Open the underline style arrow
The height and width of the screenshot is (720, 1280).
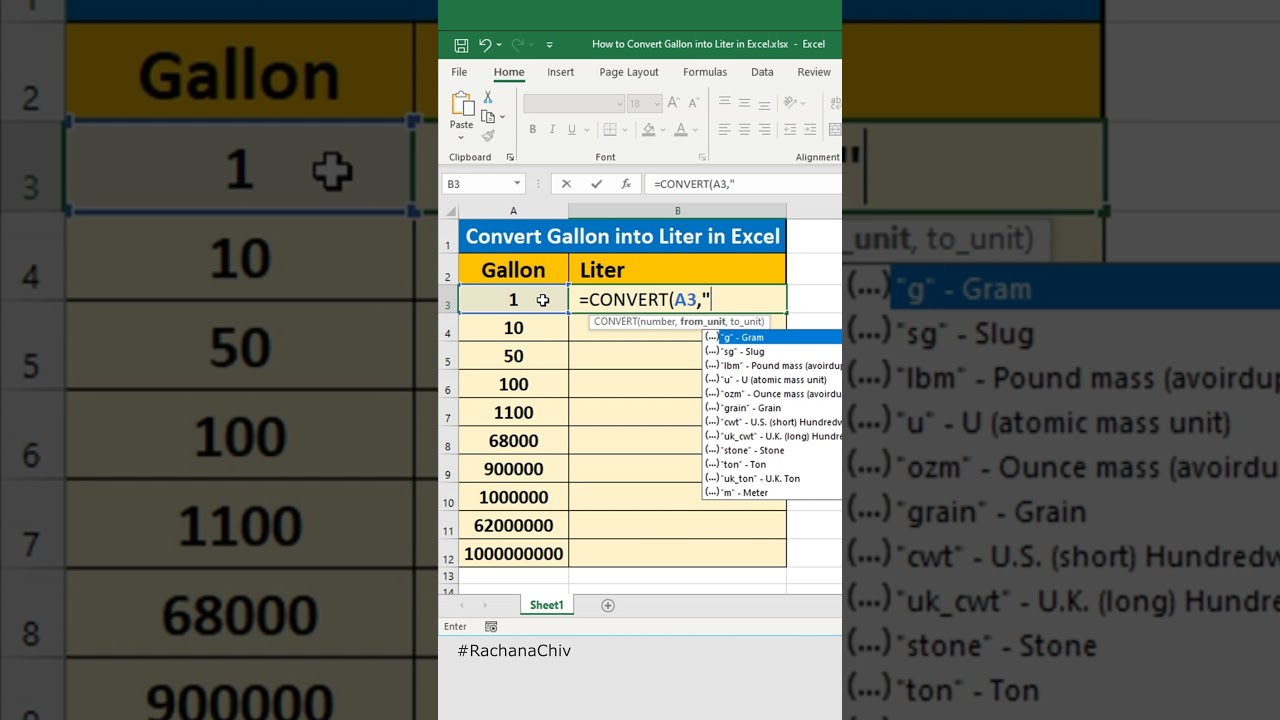585,130
